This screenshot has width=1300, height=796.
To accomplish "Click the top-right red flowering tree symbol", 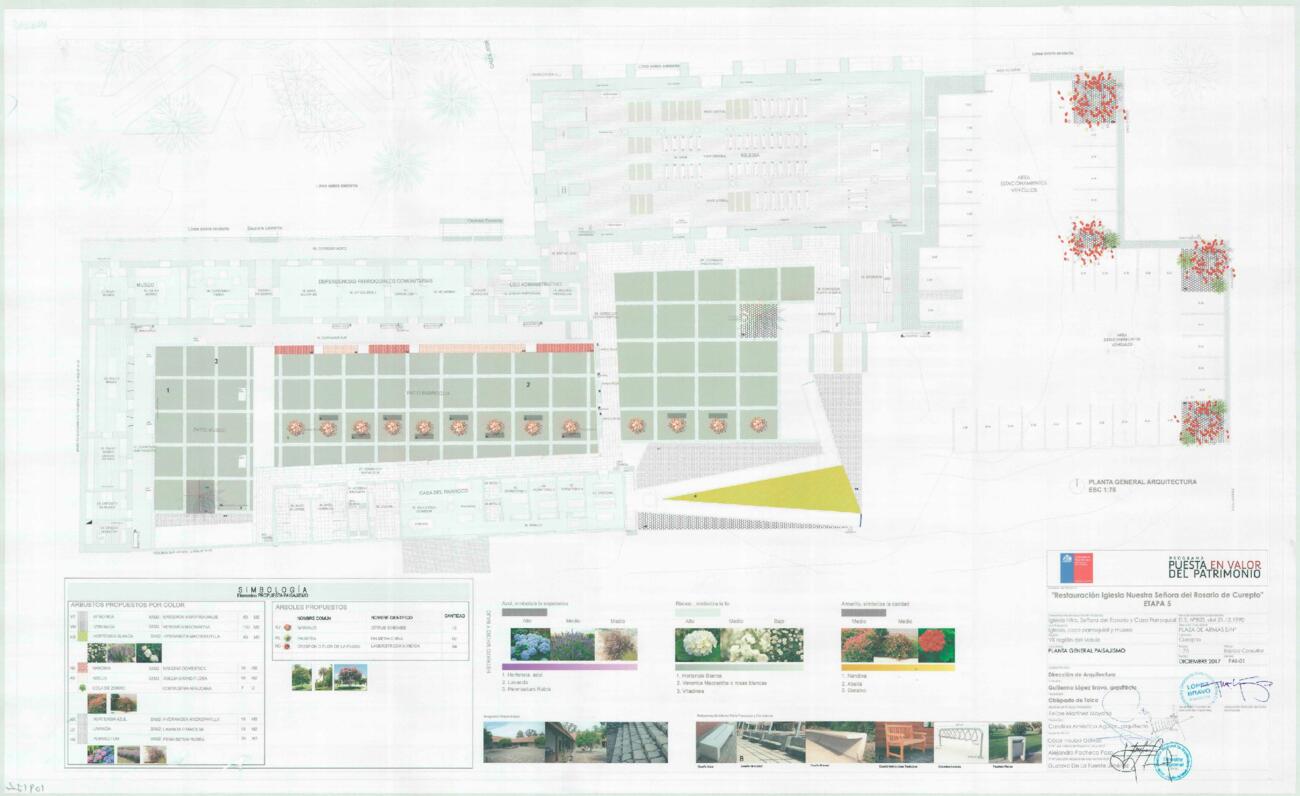I will [1093, 98].
